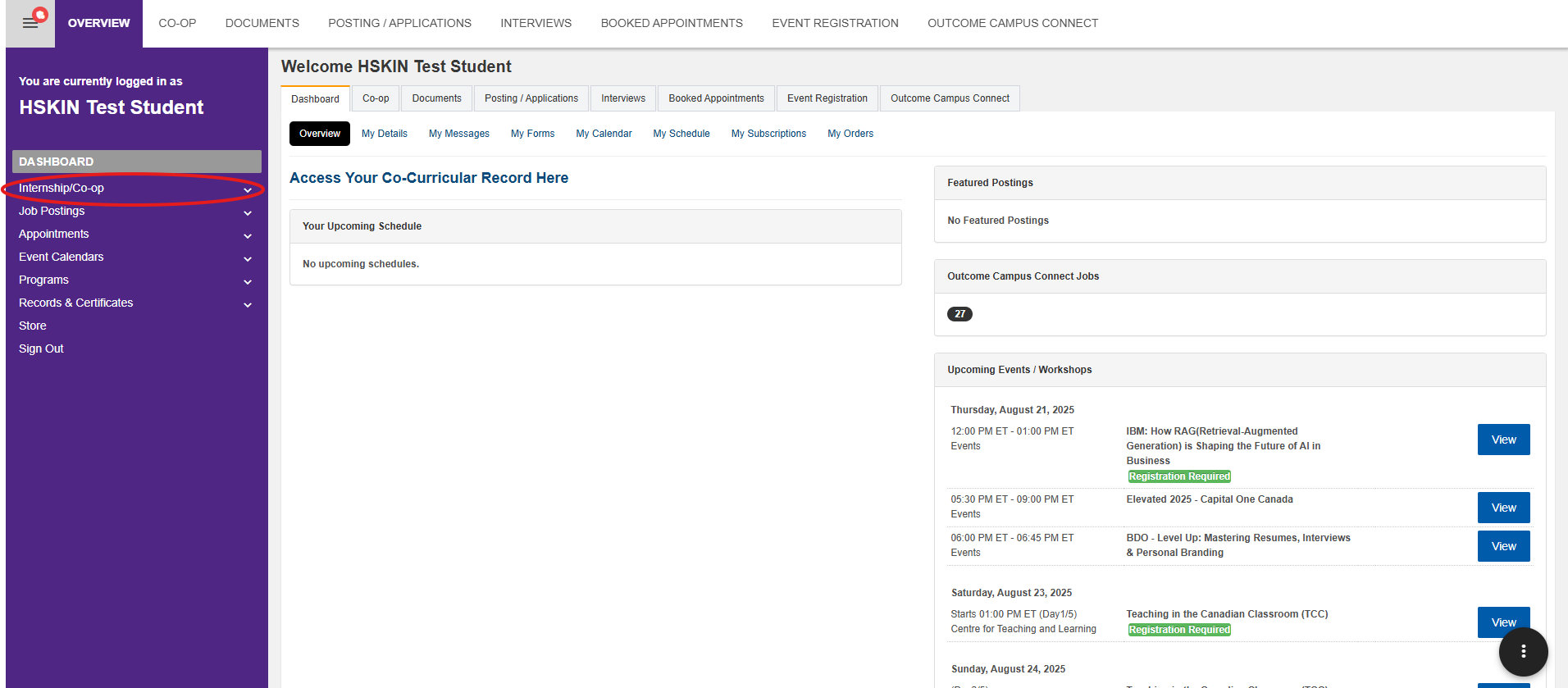The height and width of the screenshot is (688, 1568).
Task: Open My Calendar sub-tab
Action: [x=604, y=134]
